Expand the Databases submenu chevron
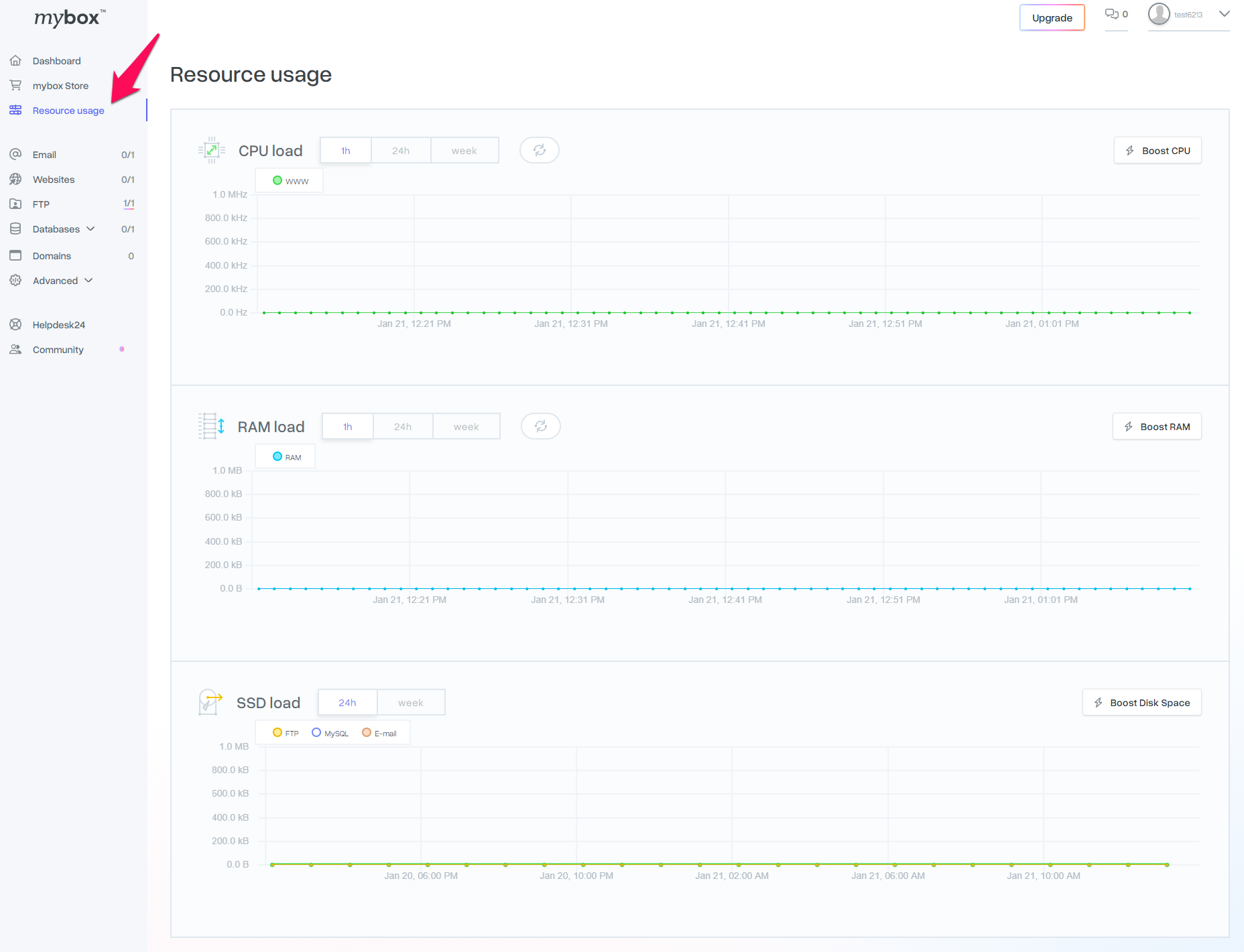 pyautogui.click(x=90, y=229)
